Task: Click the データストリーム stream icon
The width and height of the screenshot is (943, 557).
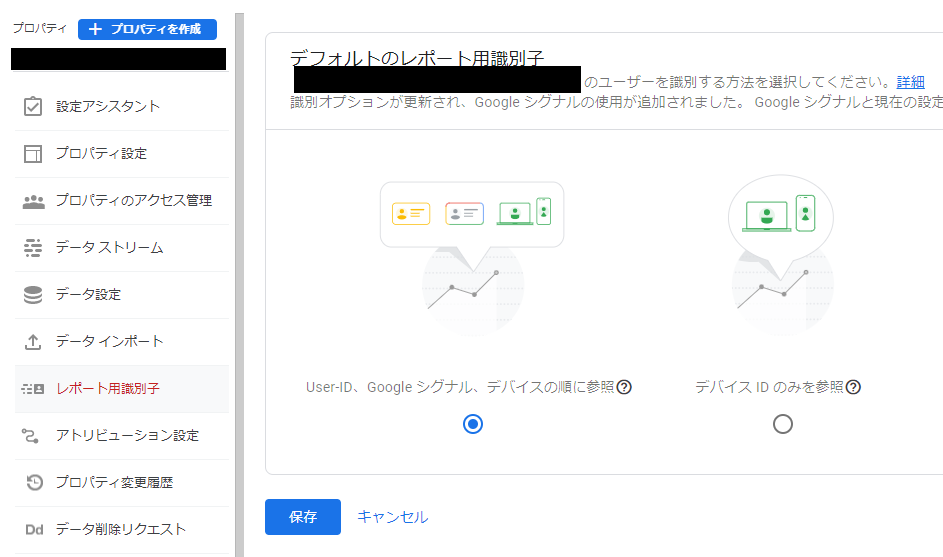Action: pyautogui.click(x=33, y=247)
